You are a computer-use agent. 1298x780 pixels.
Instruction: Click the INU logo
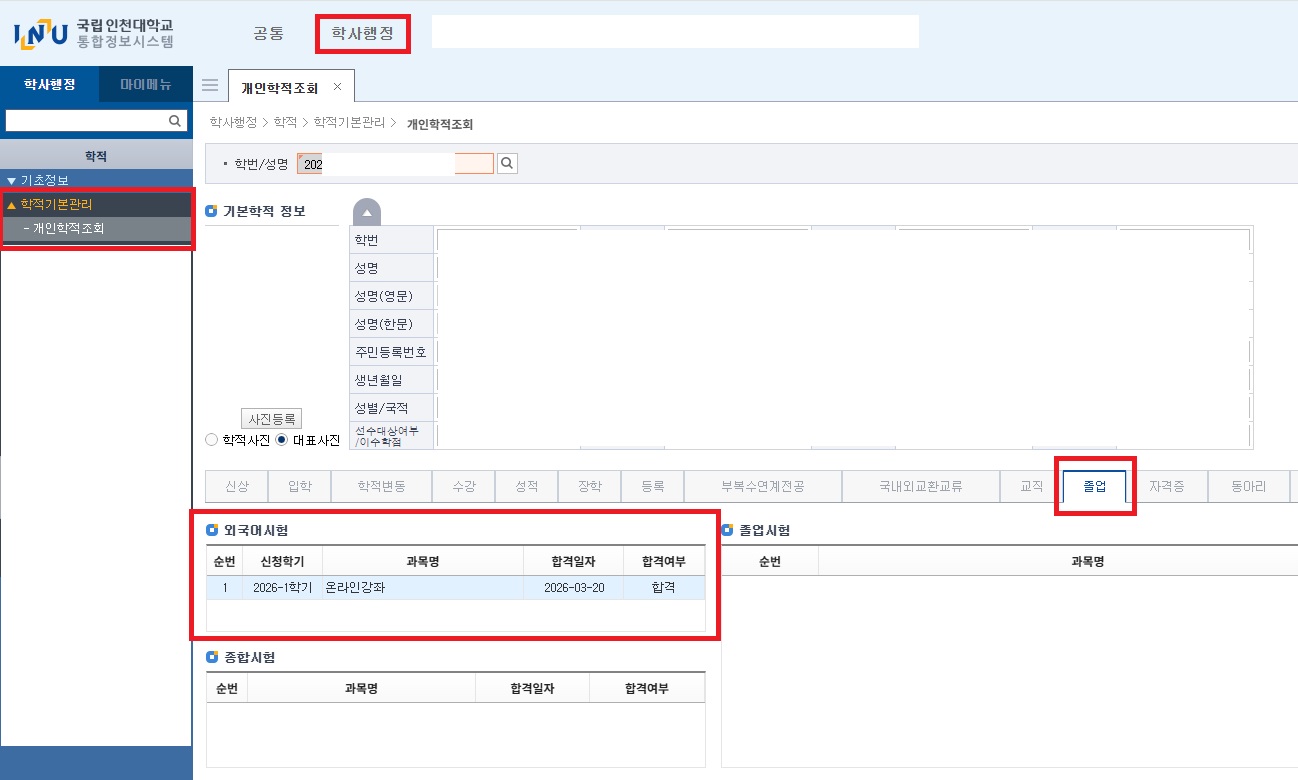tap(41, 35)
